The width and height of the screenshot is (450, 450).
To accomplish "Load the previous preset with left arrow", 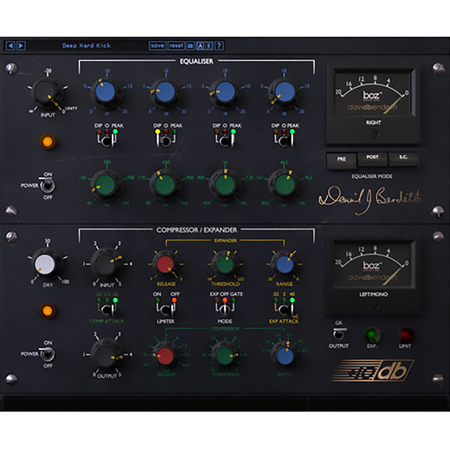I will point(10,45).
